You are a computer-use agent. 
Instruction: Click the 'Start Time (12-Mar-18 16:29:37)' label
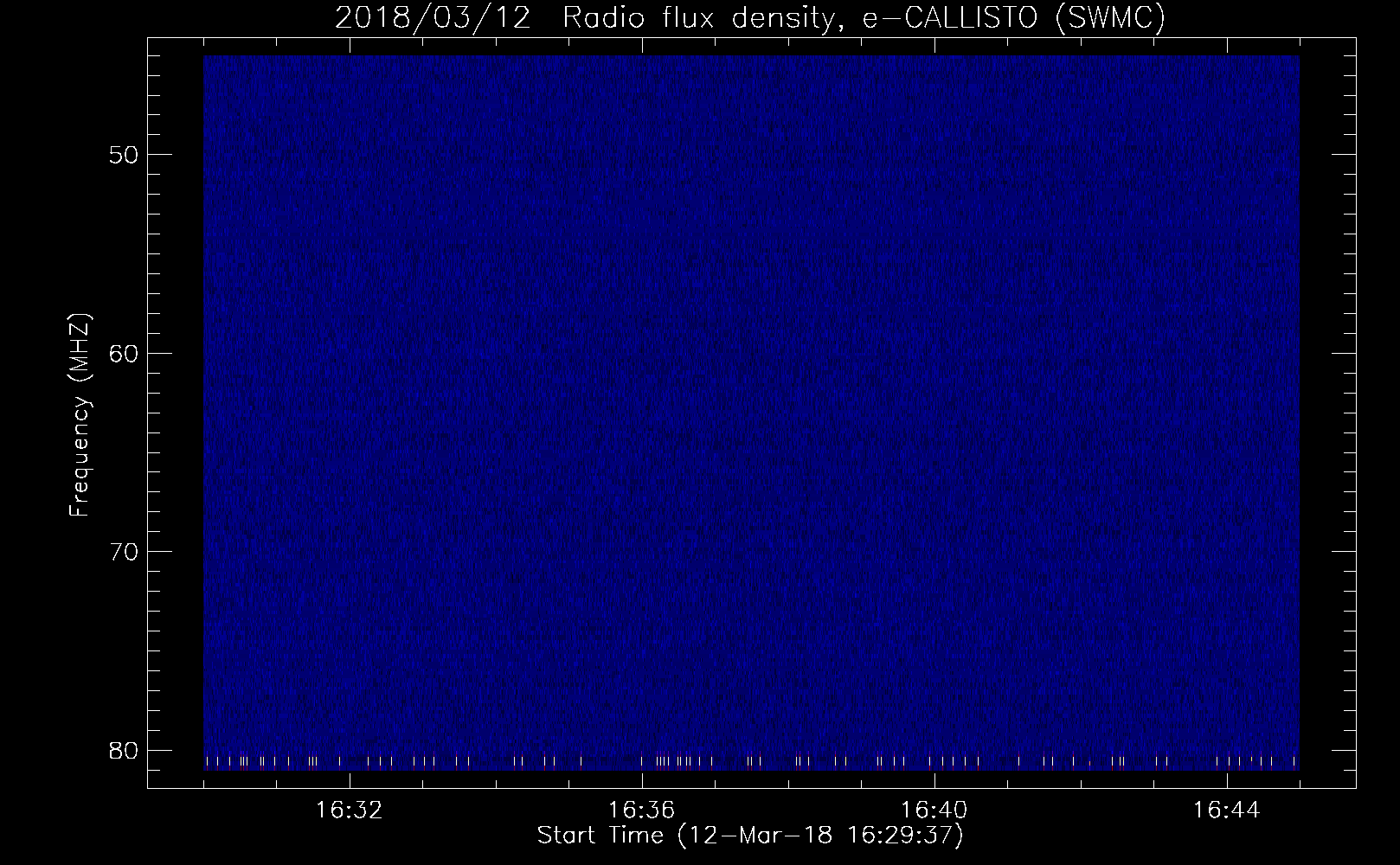(750, 836)
